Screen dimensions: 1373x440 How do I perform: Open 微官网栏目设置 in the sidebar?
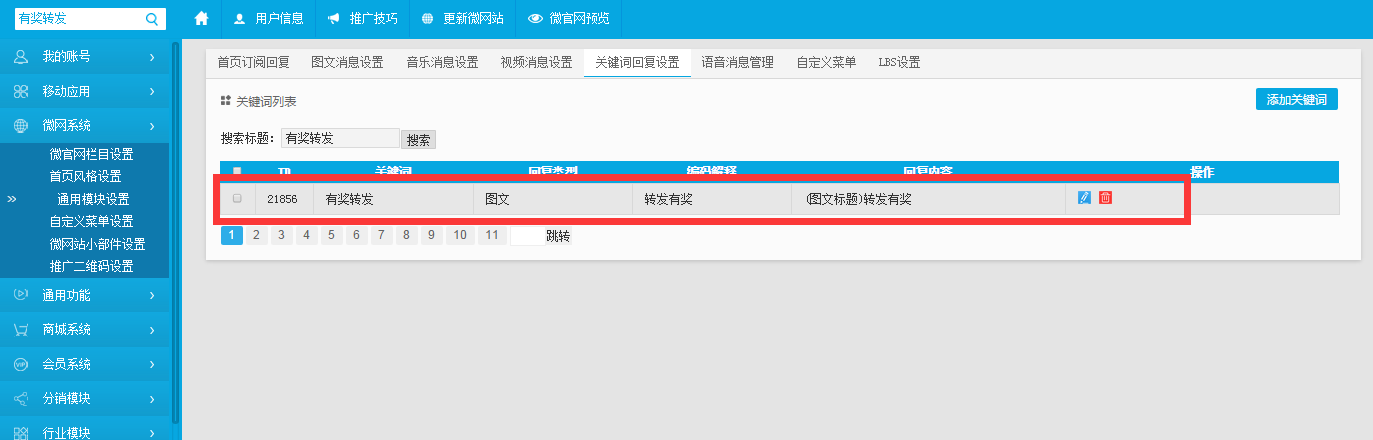tap(91, 154)
